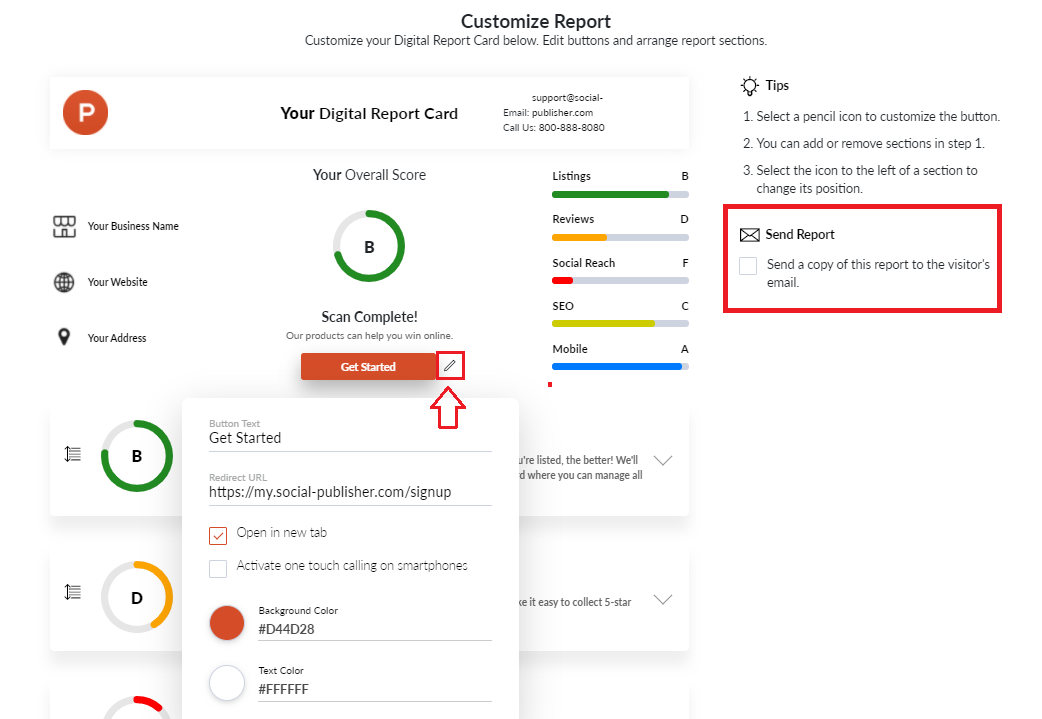The image size is (1042, 719).
Task: Expand the listings section chevron
Action: (663, 460)
